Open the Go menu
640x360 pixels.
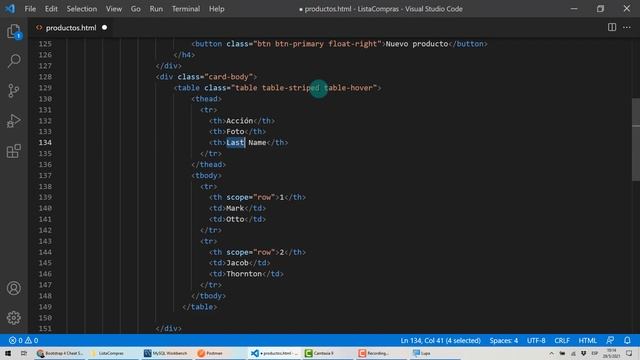[x=136, y=9]
